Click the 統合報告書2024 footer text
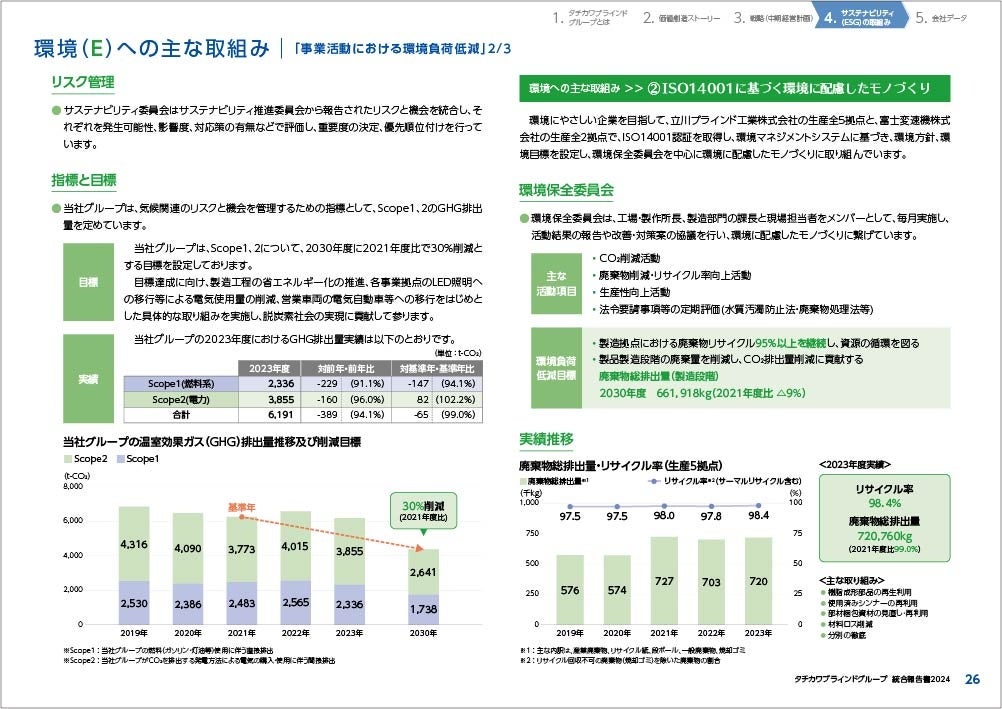Viewport: 1002px width, 709px height. pos(922,680)
